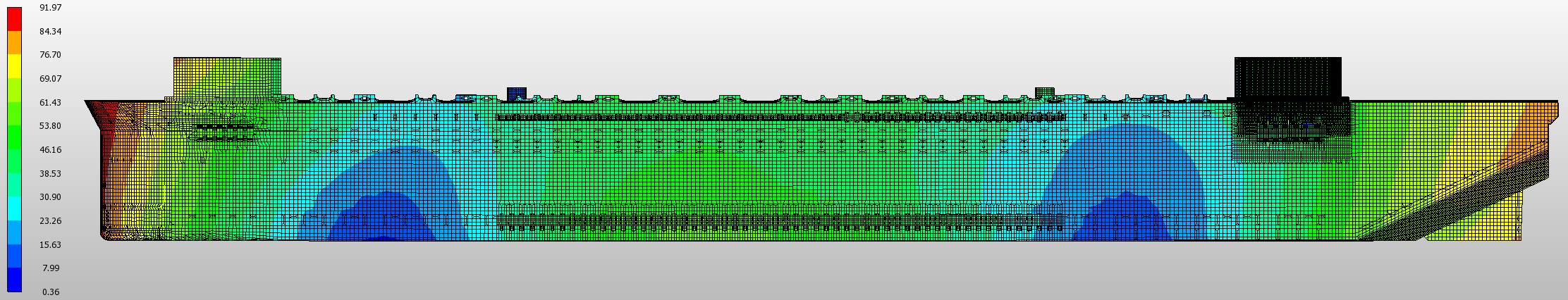The width and height of the screenshot is (1568, 300).
Task: Select the darkest blue band at the legend bottom
Action: 14,280
